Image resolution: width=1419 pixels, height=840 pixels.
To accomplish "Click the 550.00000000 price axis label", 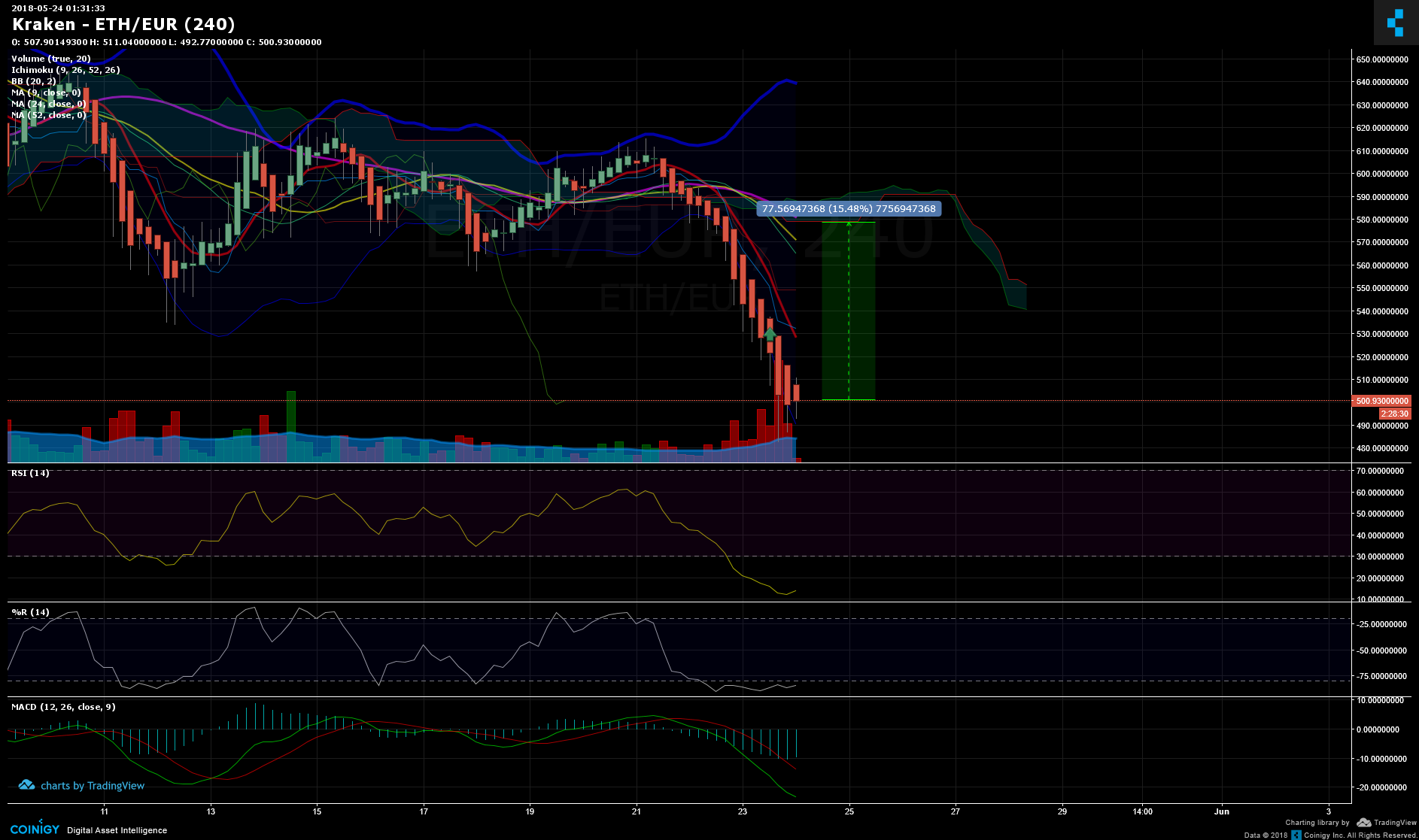I will click(1382, 288).
